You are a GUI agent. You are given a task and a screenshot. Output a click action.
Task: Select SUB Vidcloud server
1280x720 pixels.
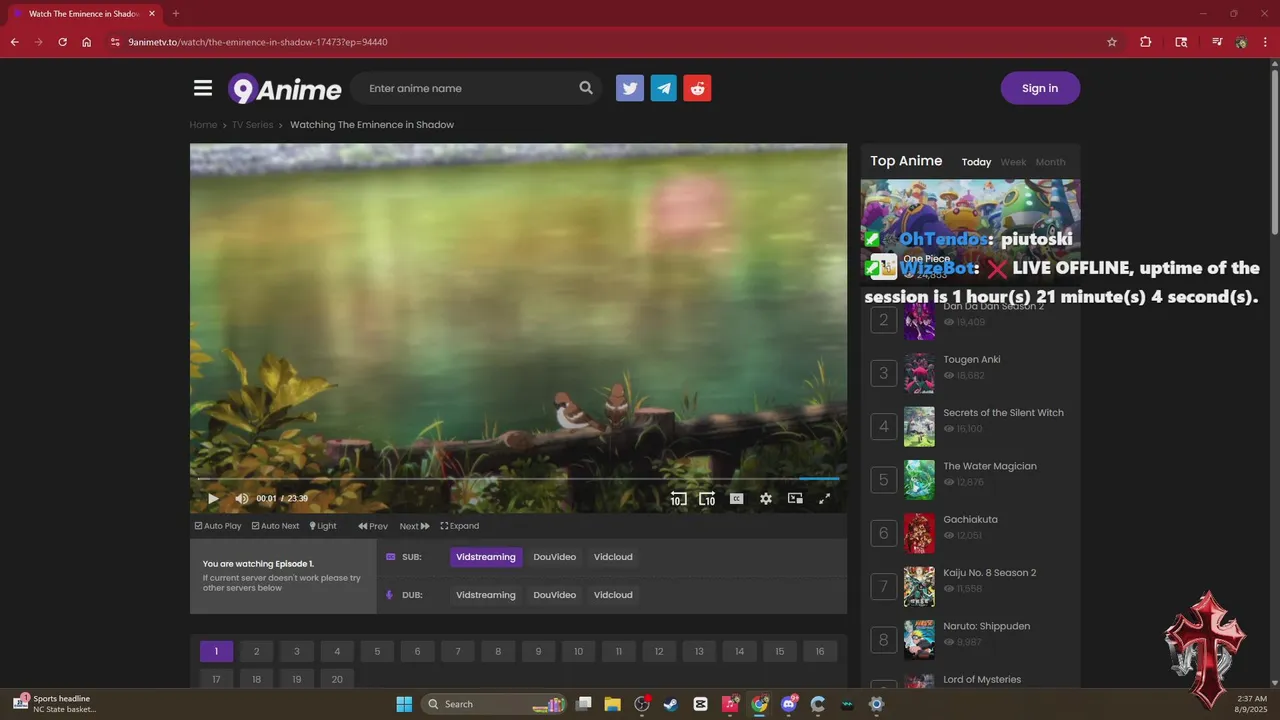coord(613,557)
